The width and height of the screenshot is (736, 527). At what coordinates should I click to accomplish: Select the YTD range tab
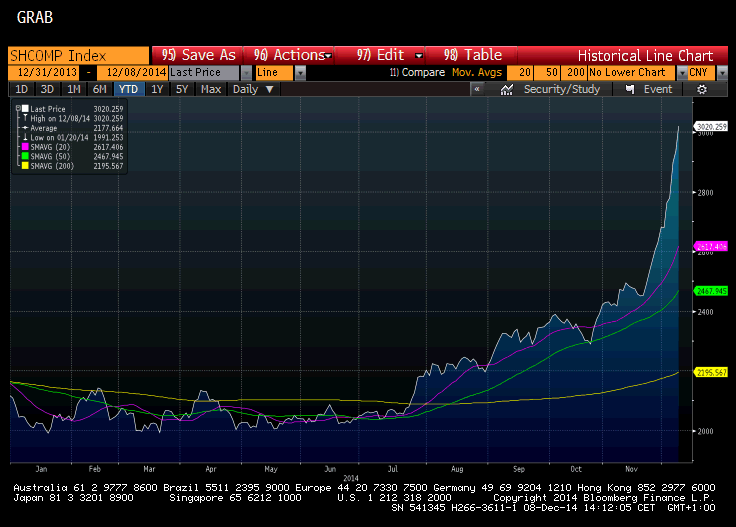pyautogui.click(x=128, y=89)
